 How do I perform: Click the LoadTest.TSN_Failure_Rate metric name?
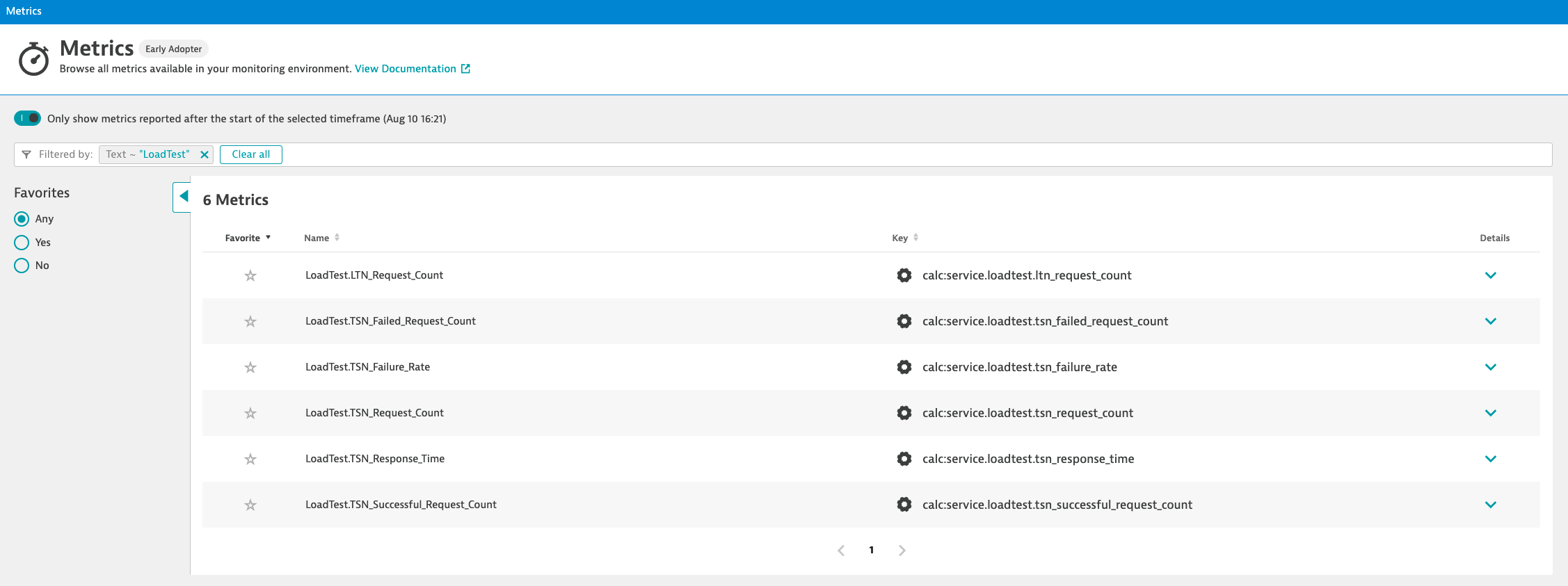[x=367, y=367]
